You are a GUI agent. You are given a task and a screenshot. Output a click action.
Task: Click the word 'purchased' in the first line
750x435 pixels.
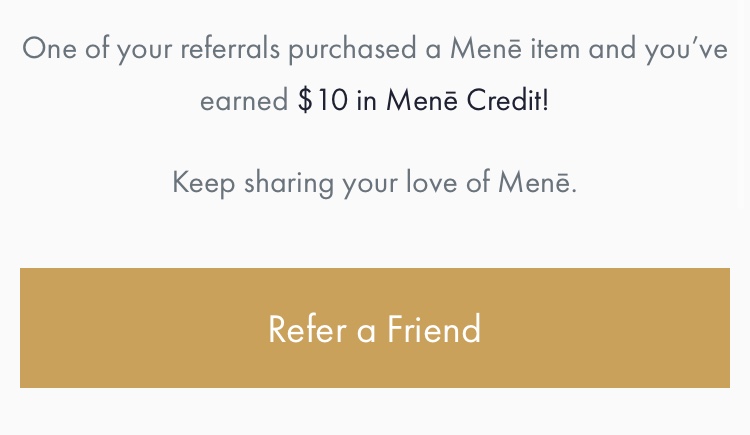353,49
